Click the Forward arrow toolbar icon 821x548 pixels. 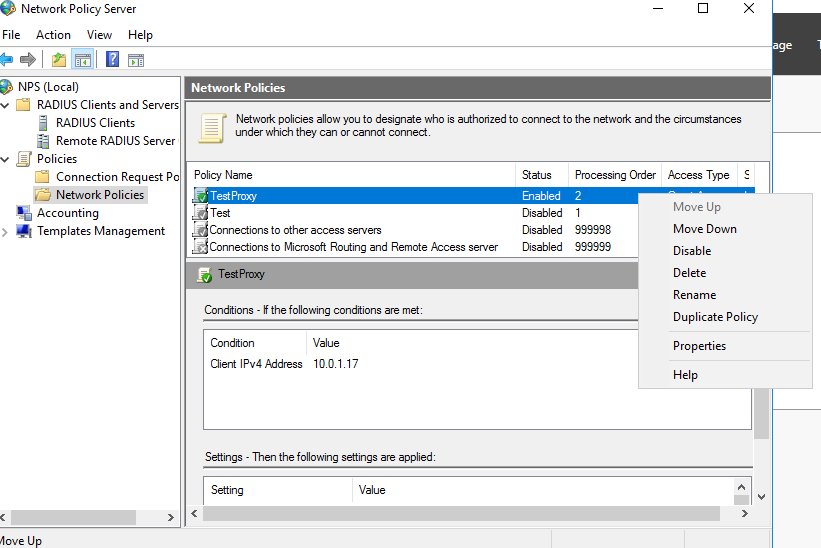click(28, 60)
